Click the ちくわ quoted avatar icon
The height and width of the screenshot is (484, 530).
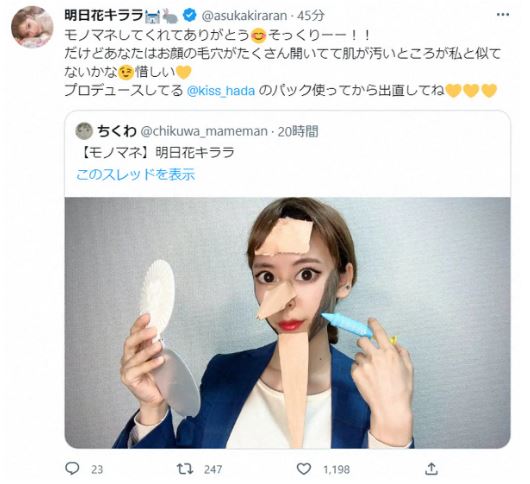click(x=84, y=131)
